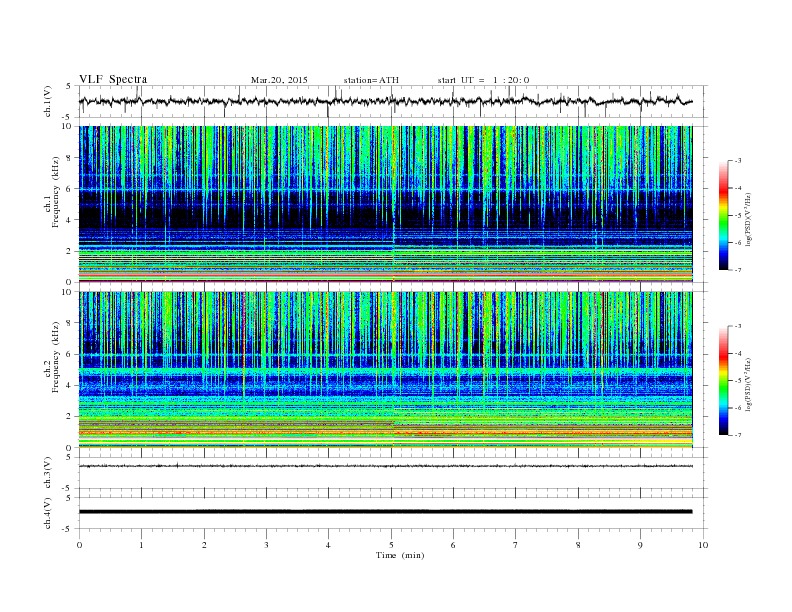Screen dimensions: 792x612
Task: Click the "4" tick label on time axis
Action: 329,545
